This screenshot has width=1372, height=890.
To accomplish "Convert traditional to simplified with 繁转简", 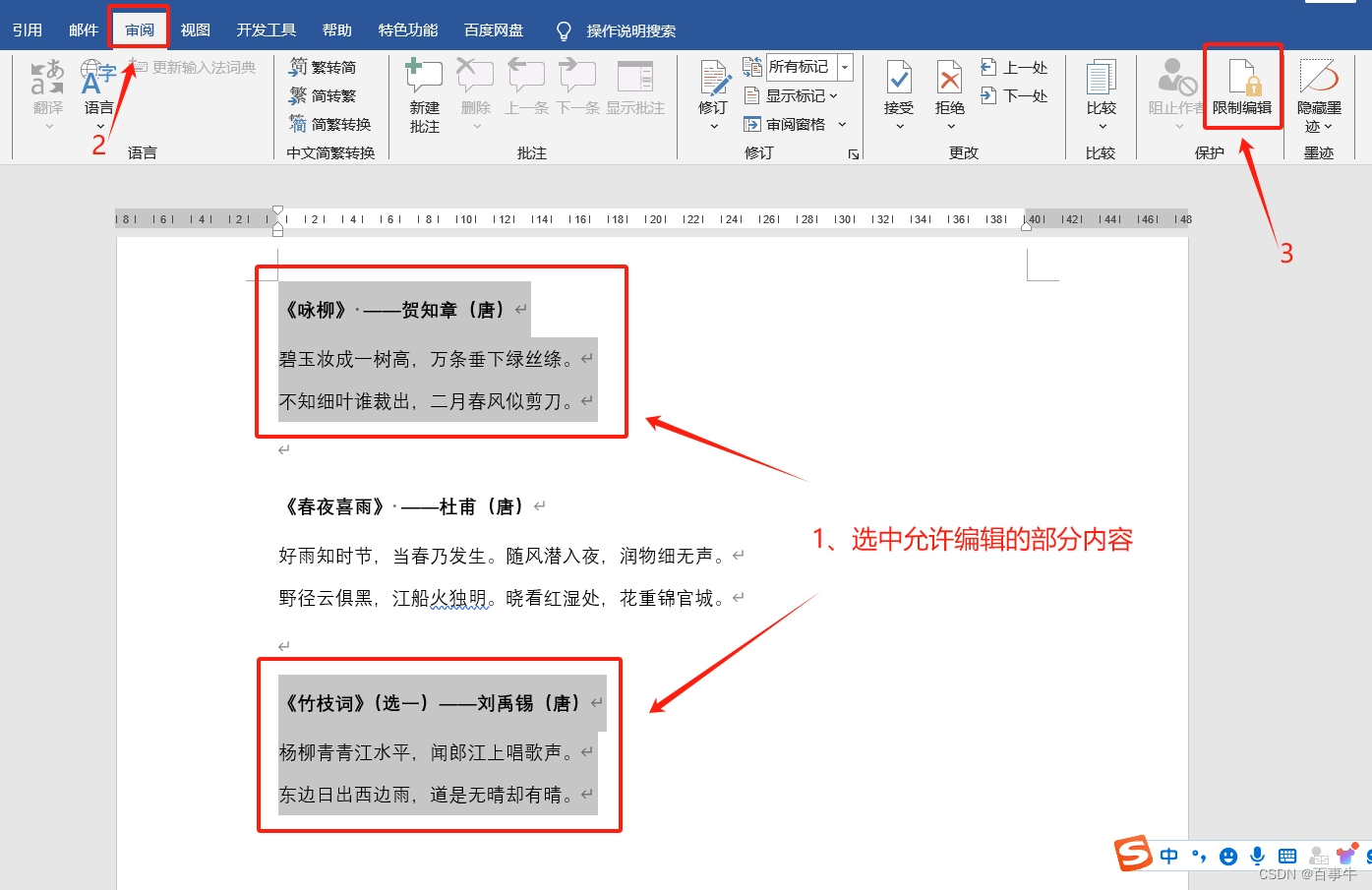I will [x=323, y=67].
